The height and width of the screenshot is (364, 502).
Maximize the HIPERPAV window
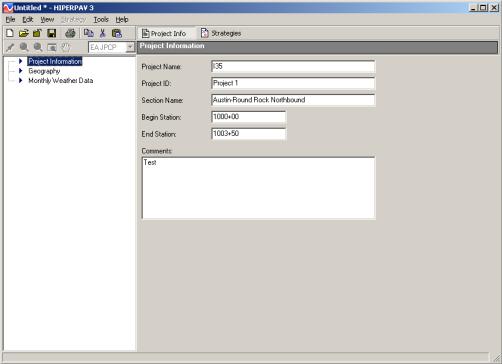coord(483,8)
